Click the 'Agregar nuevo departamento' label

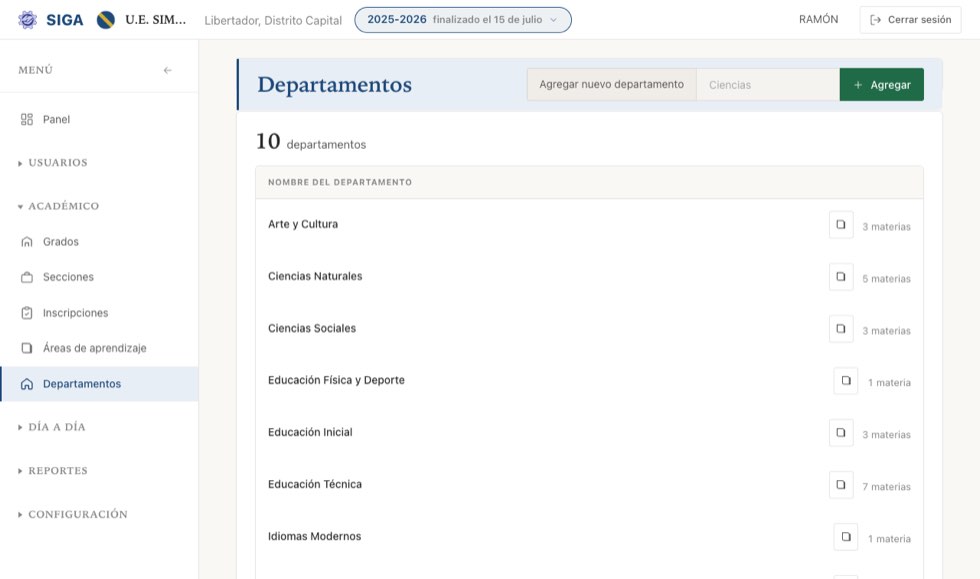coord(611,84)
